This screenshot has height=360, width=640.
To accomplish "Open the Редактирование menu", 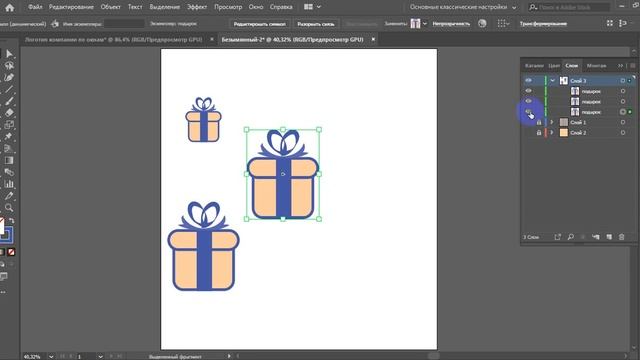I will tap(71, 7).
